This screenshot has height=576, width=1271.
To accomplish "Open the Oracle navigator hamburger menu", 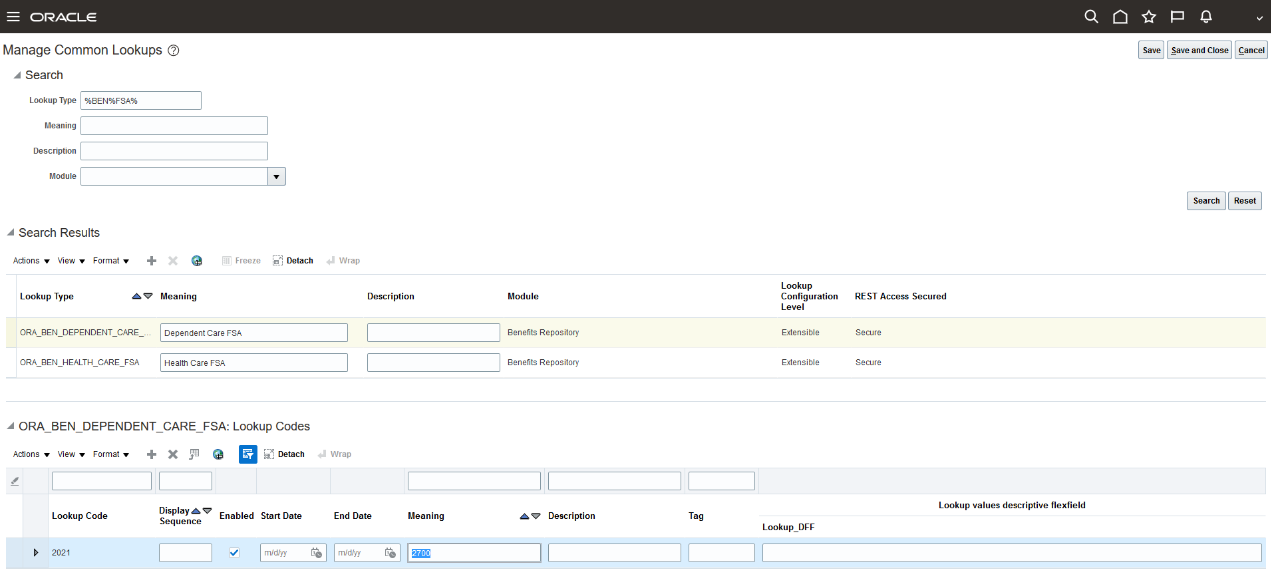I will click(13, 17).
